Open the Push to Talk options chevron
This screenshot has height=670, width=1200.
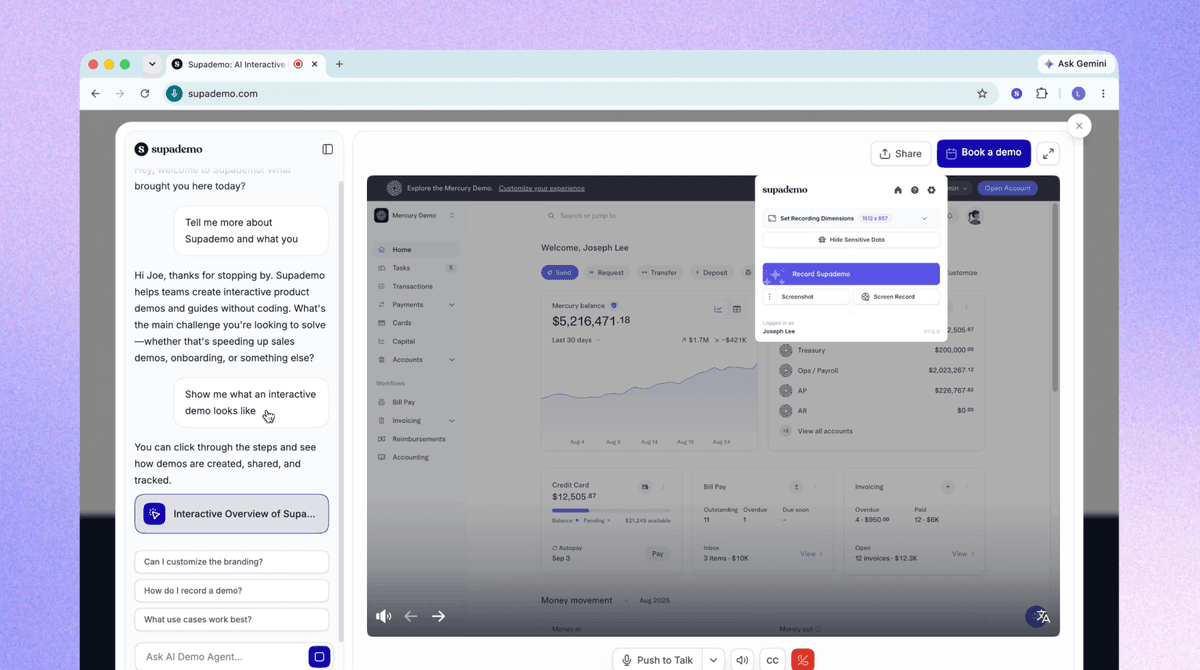pos(713,660)
